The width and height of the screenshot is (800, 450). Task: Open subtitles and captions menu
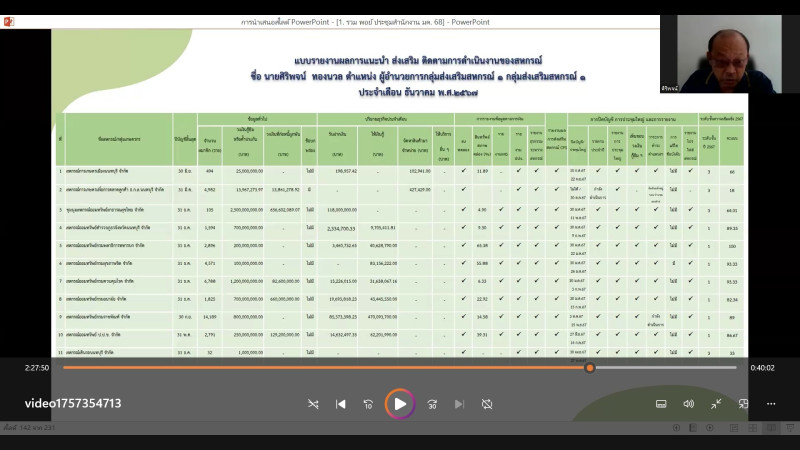click(x=661, y=404)
